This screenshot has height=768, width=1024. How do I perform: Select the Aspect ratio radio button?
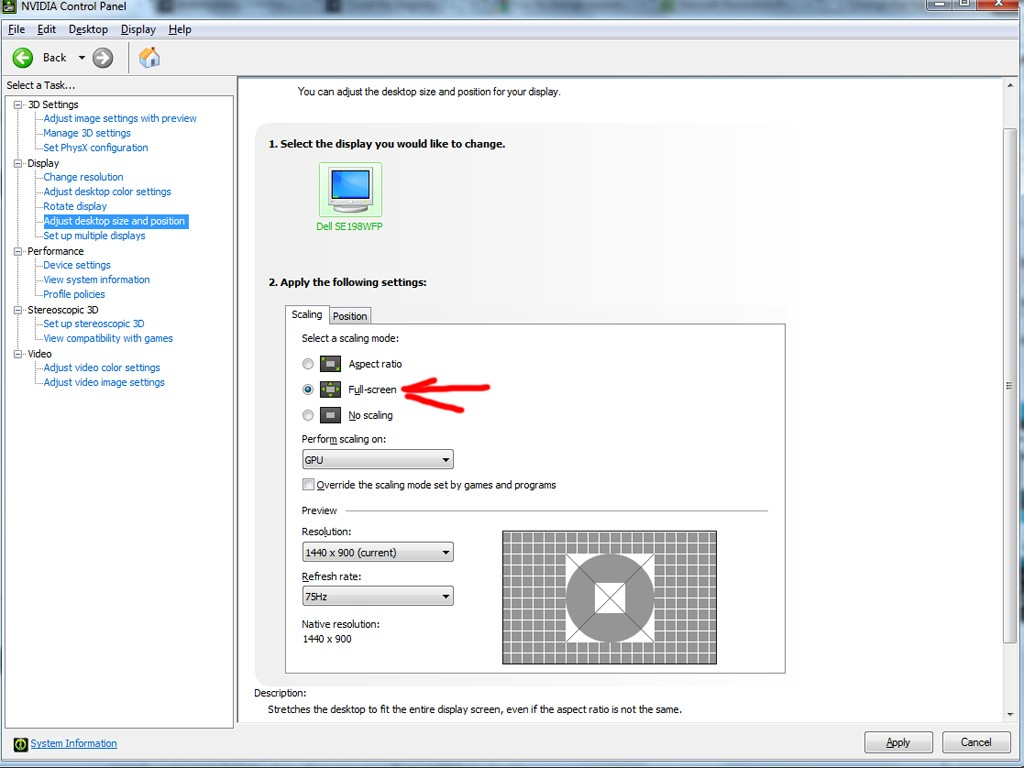coord(308,364)
